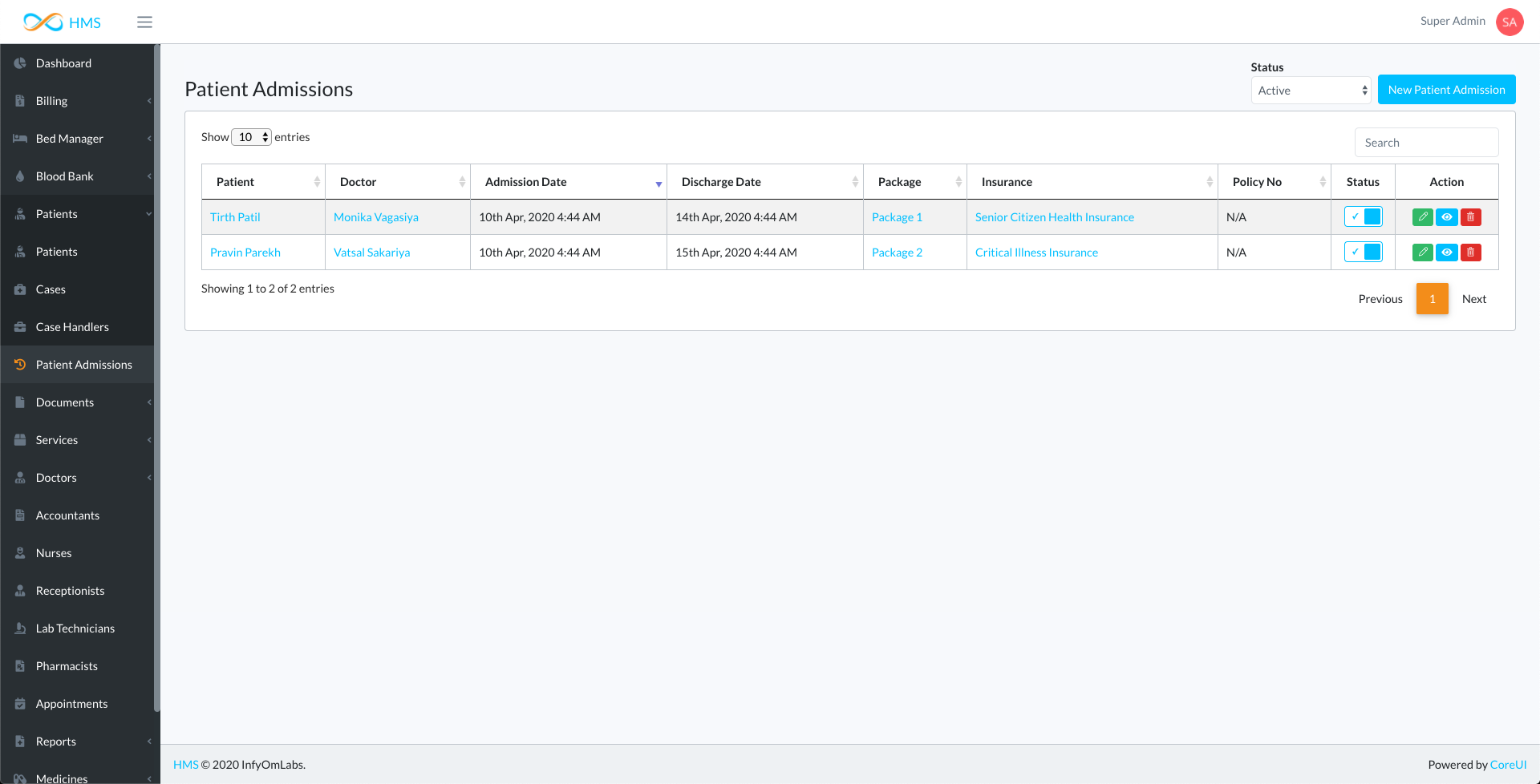Click the SA user avatar icon

pyautogui.click(x=1509, y=22)
